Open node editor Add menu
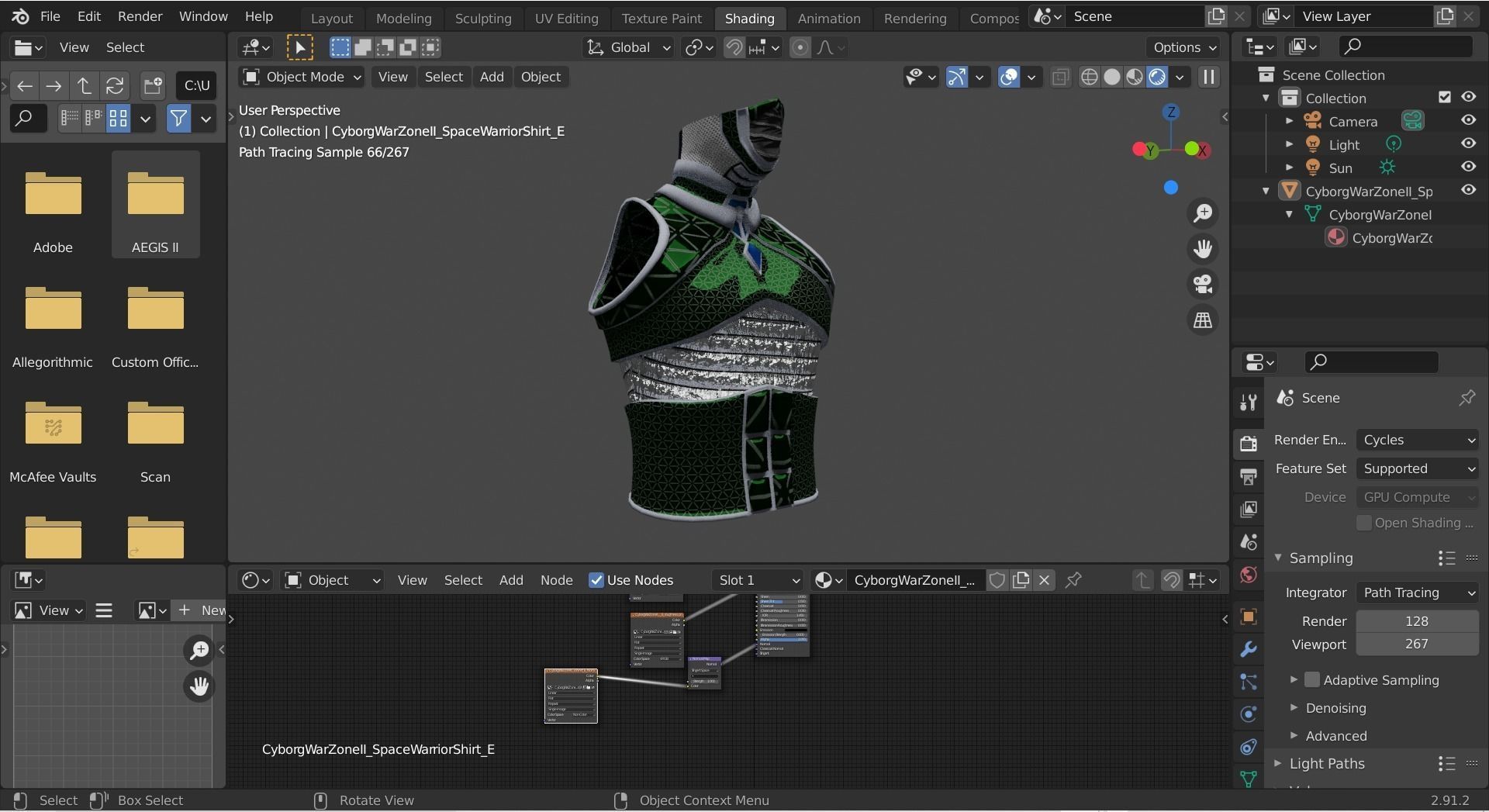1489x812 pixels. click(x=511, y=580)
